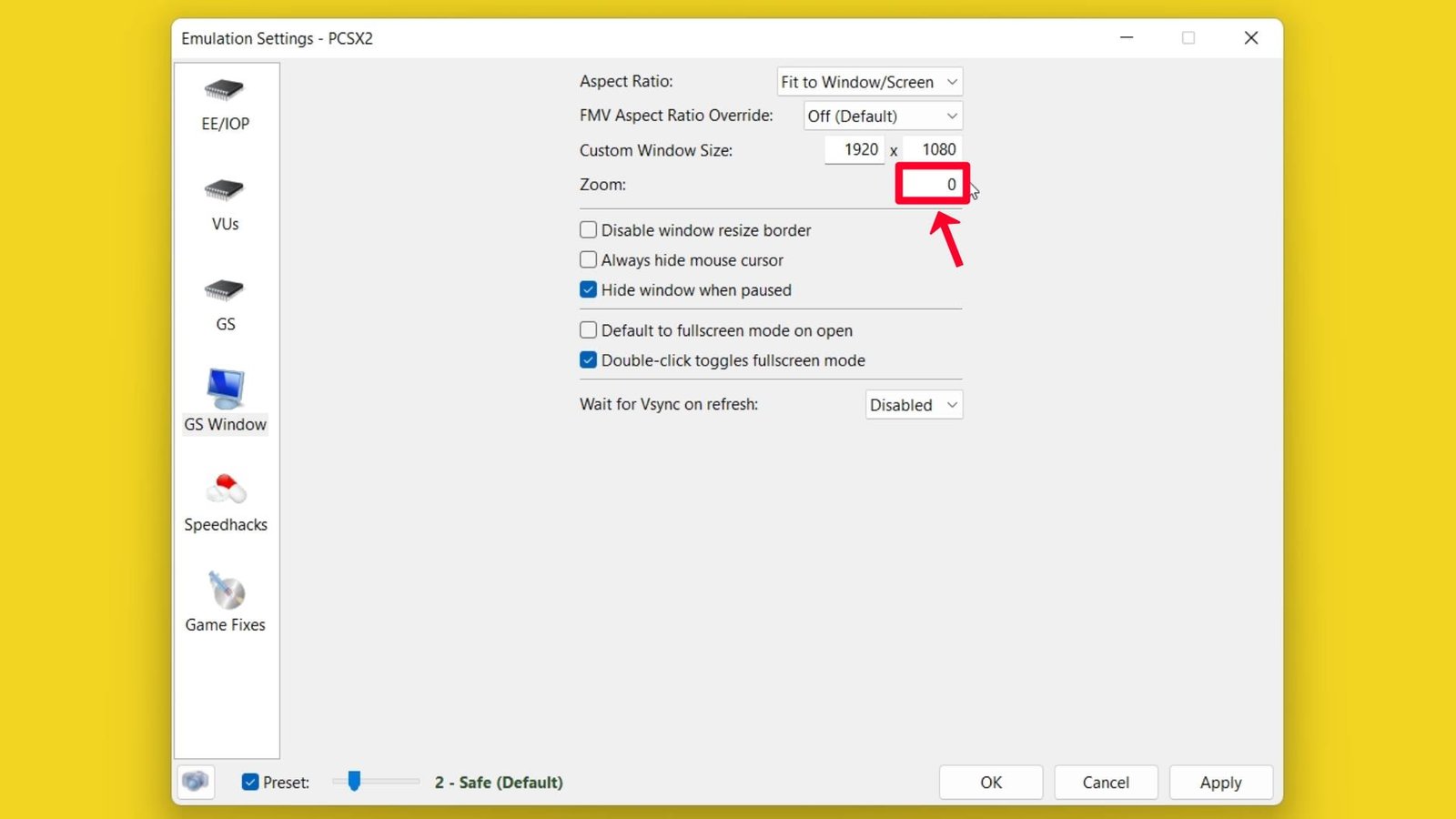Confirm settings with the OK button
This screenshot has height=819, width=1456.
[x=991, y=783]
